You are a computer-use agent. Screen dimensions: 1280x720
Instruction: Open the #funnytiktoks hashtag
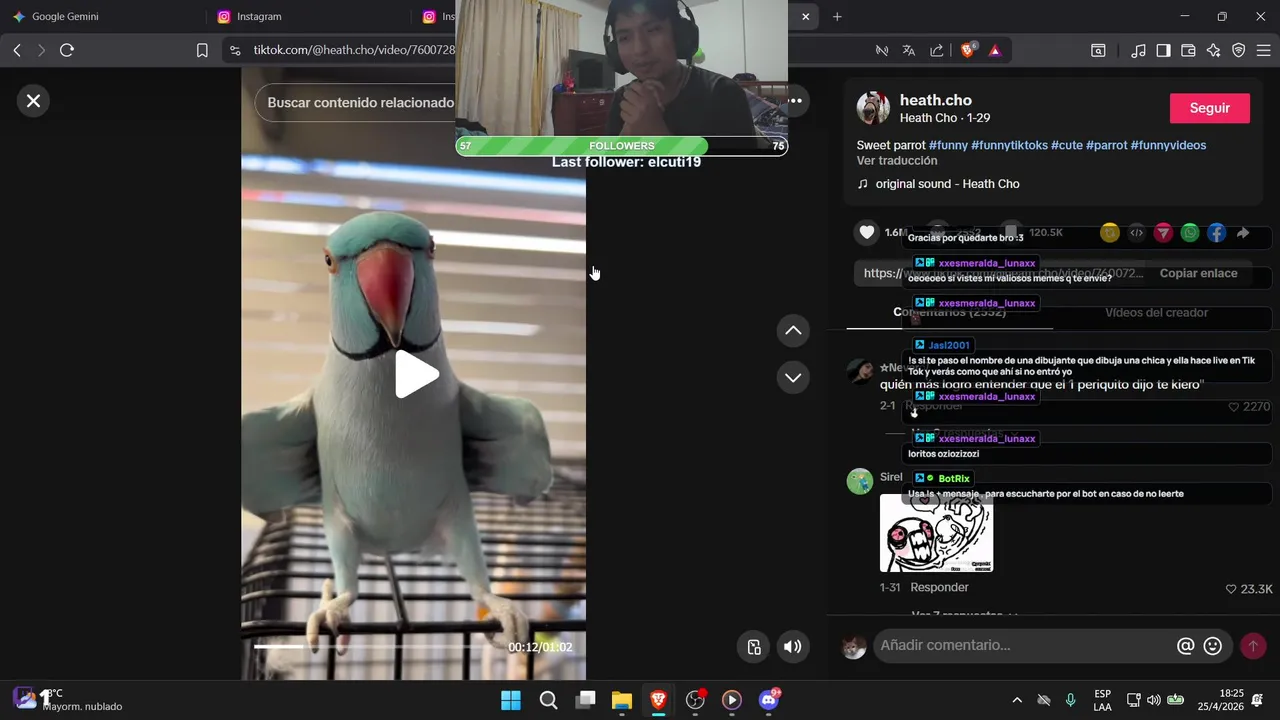1009,145
